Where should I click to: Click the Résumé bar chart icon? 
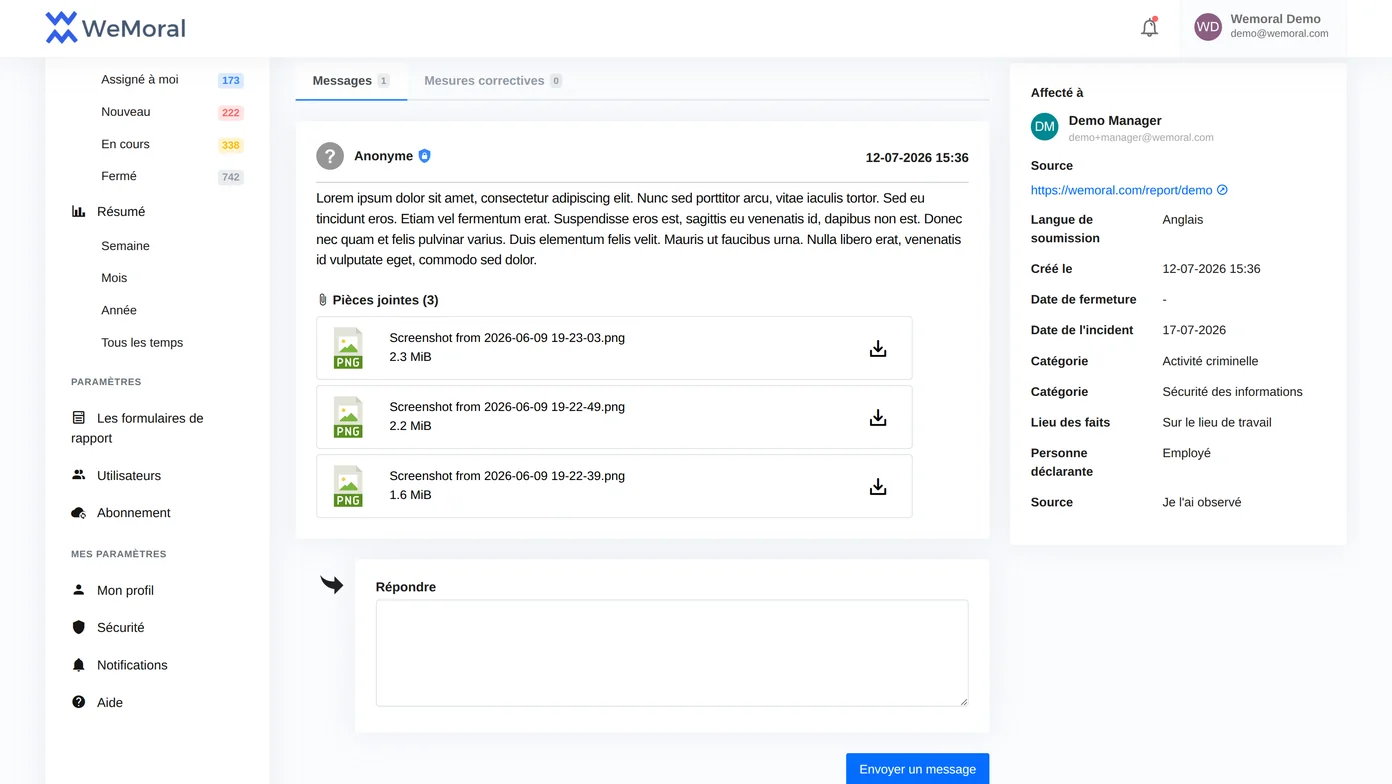(79, 211)
